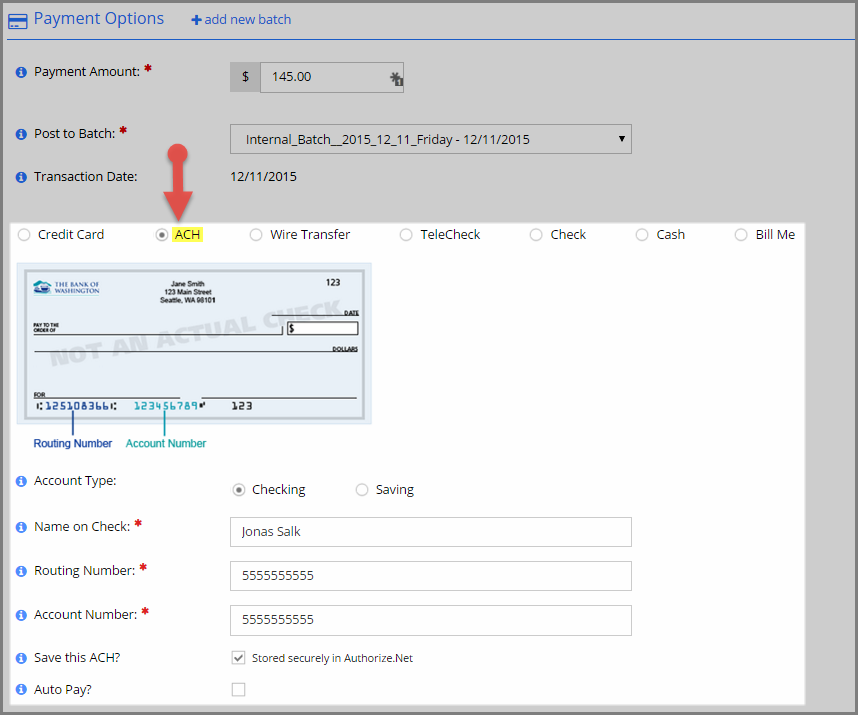
Task: Click the add new batch link
Action: click(241, 20)
